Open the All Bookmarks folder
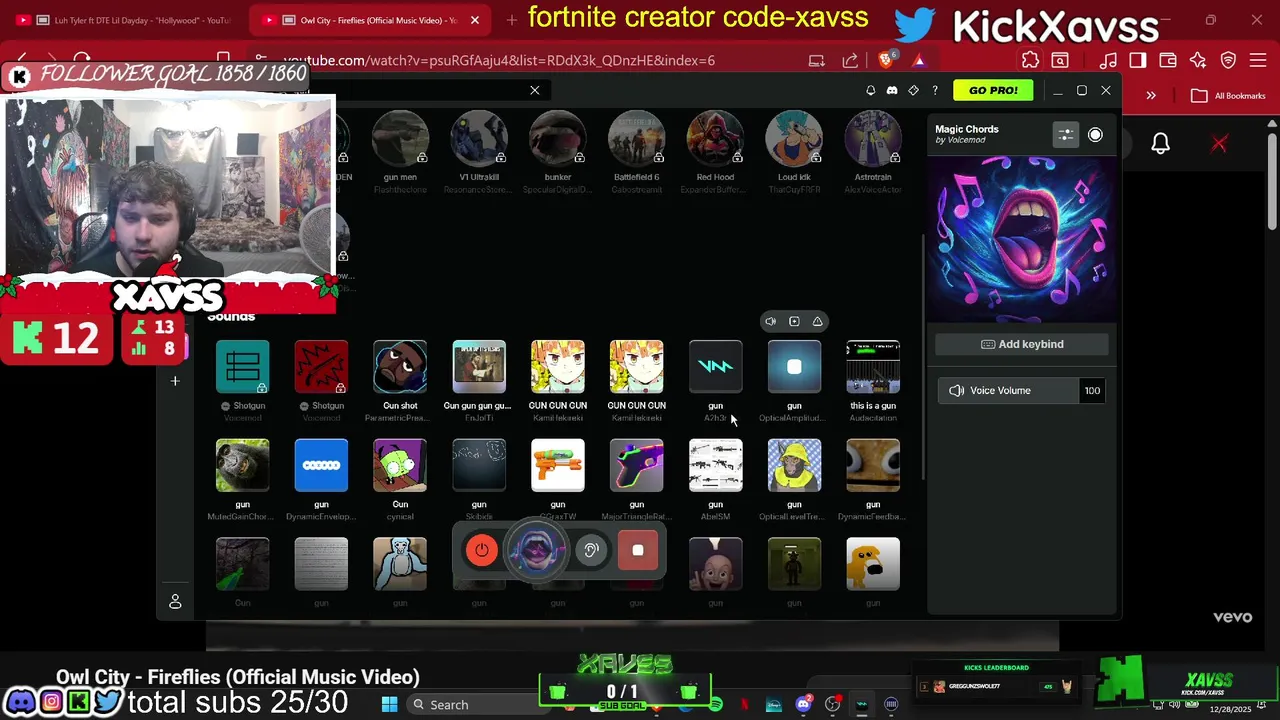 pos(1228,96)
